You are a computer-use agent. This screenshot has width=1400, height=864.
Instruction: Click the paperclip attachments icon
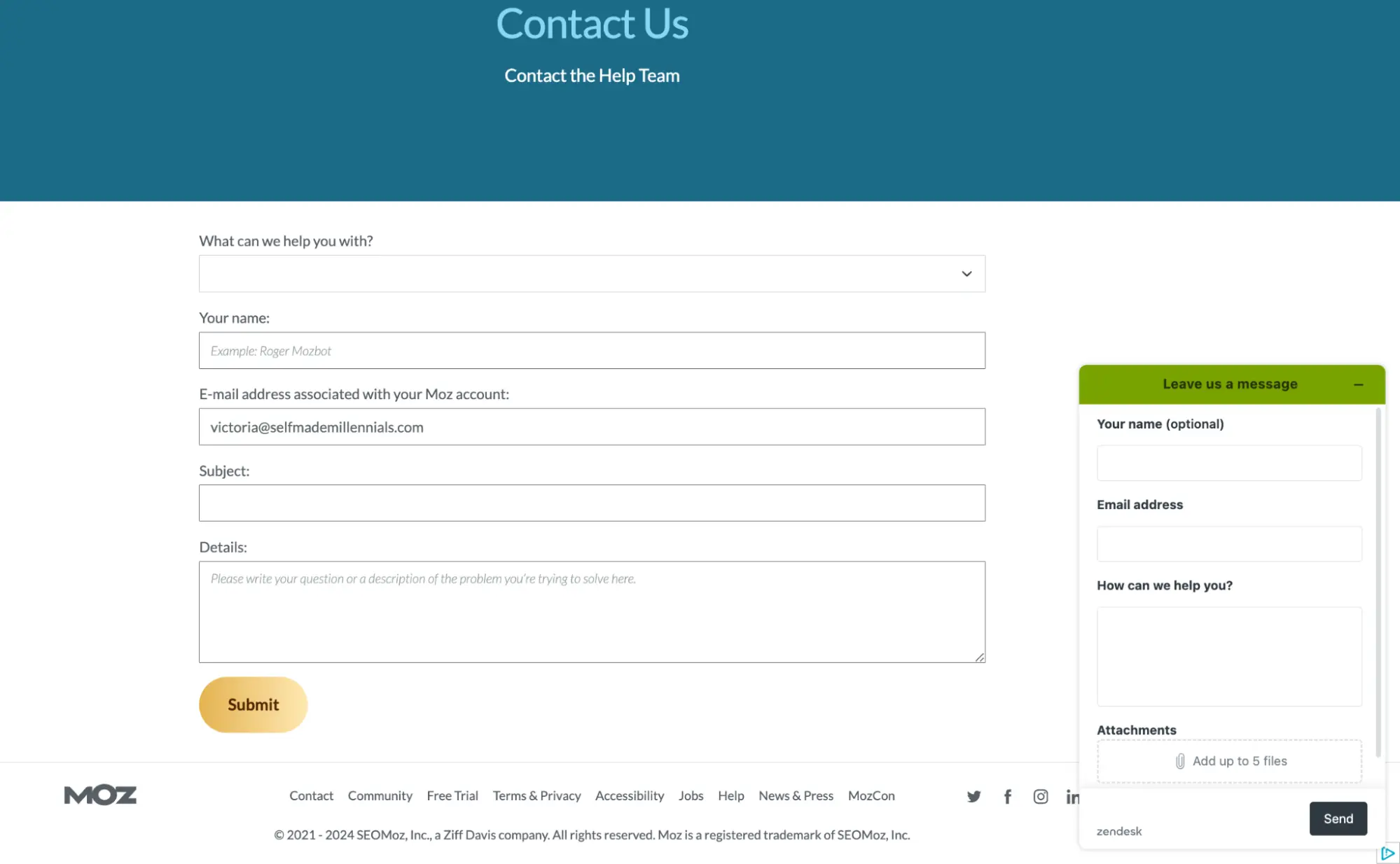click(1180, 761)
